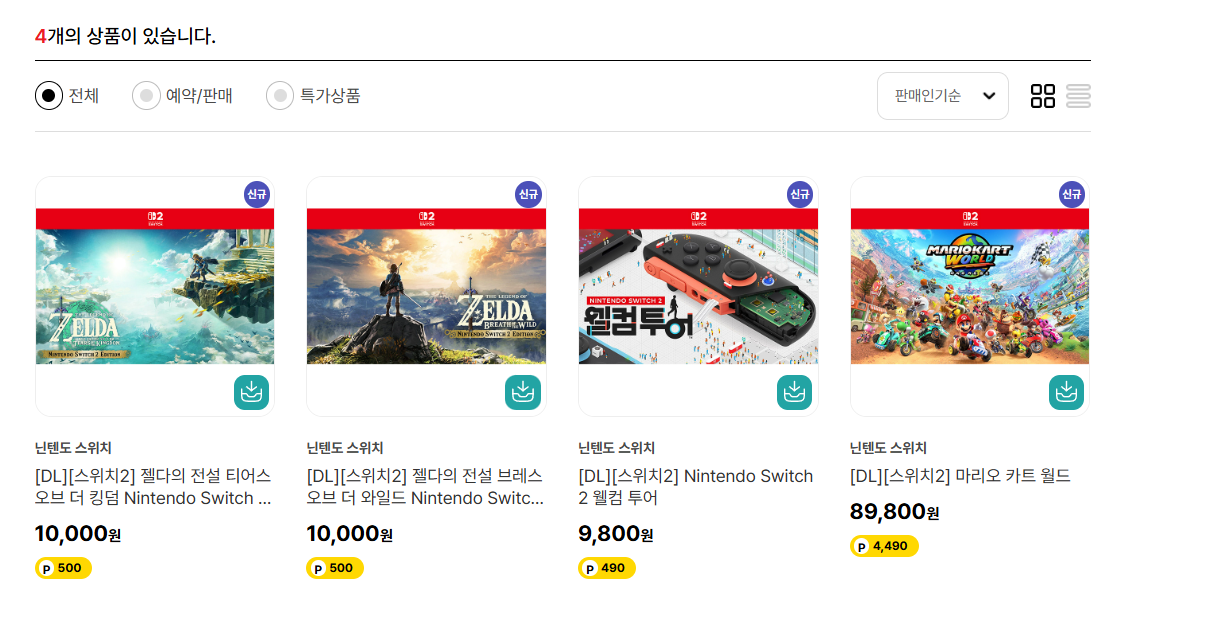Click download icon on Welcome Tour card

click(794, 392)
